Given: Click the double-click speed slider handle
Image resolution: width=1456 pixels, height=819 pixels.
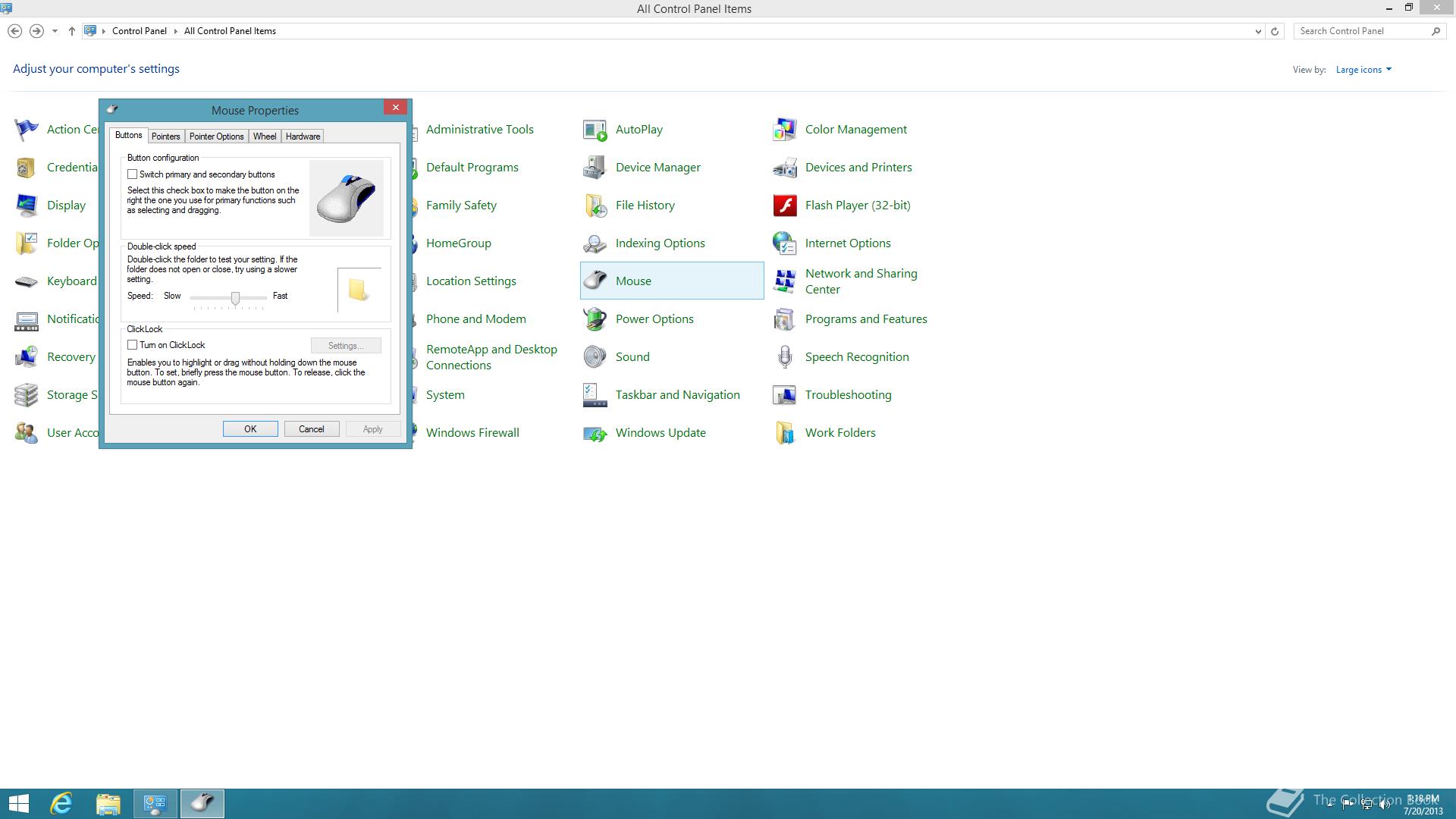Looking at the screenshot, I should [x=236, y=298].
